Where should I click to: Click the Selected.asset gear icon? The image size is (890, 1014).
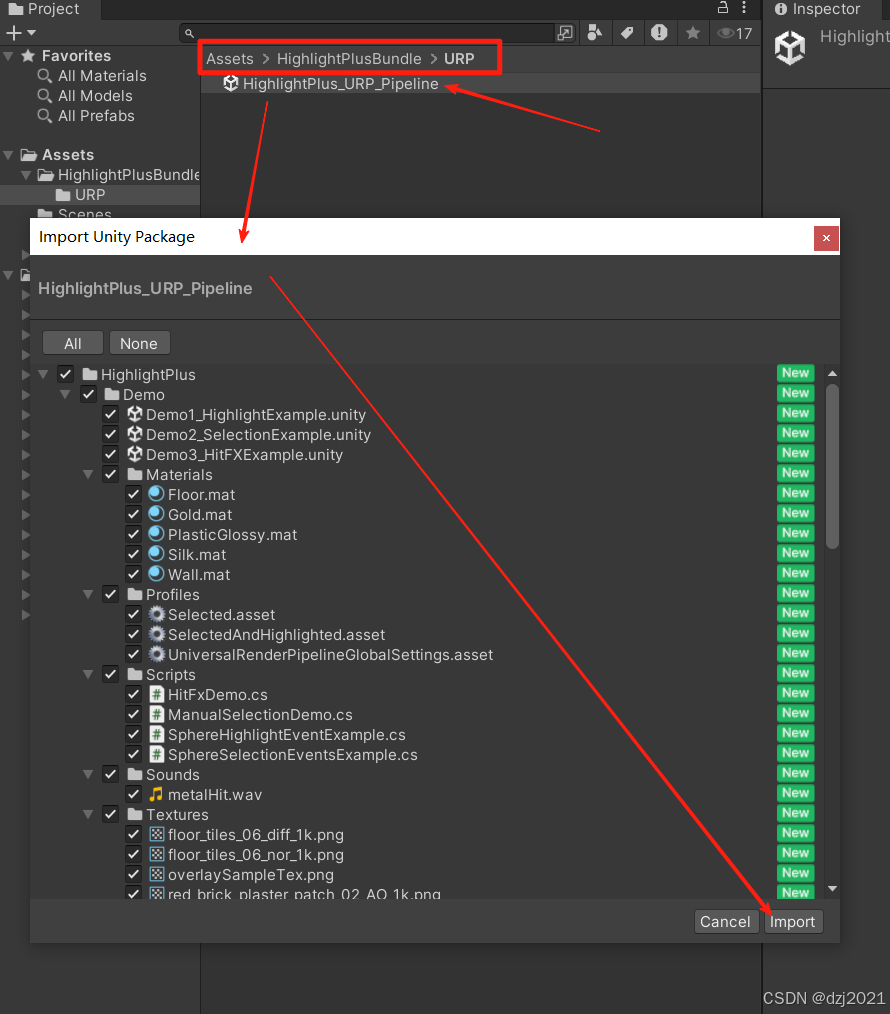point(157,614)
